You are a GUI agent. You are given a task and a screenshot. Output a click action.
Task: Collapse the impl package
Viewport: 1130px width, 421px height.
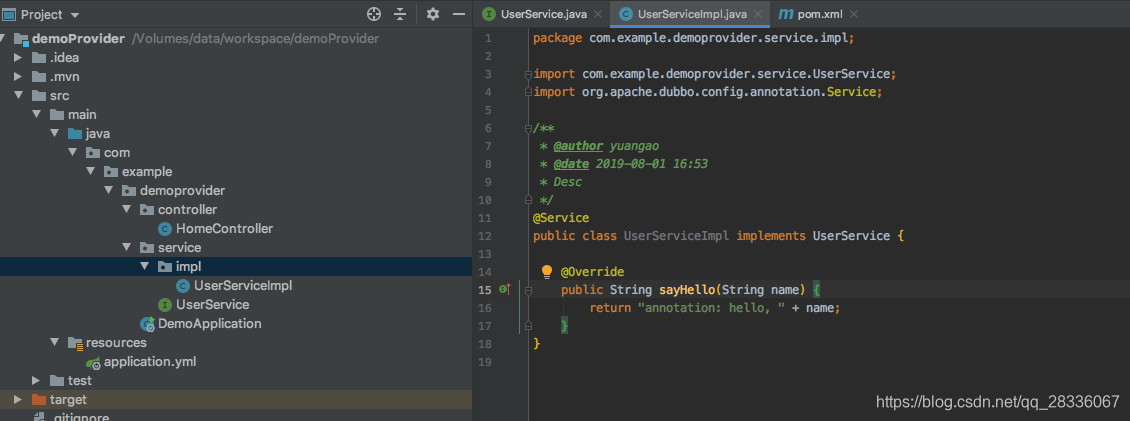pos(144,267)
